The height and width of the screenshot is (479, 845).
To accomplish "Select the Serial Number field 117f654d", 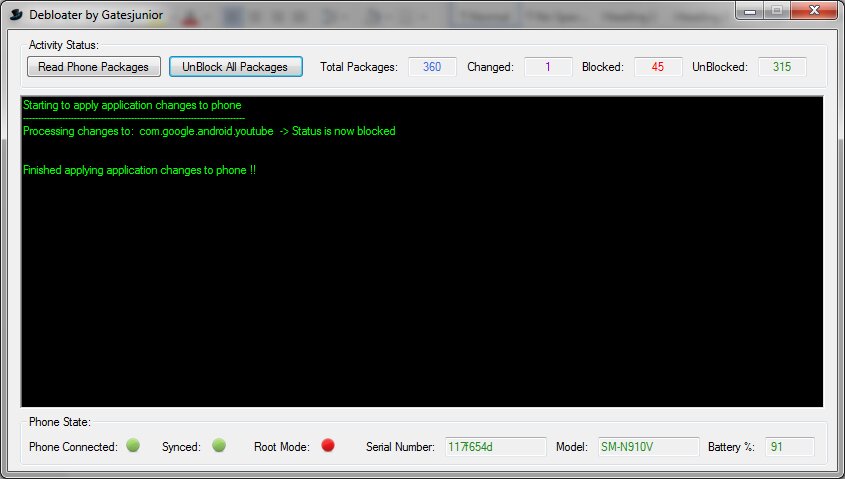I will (x=495, y=447).
